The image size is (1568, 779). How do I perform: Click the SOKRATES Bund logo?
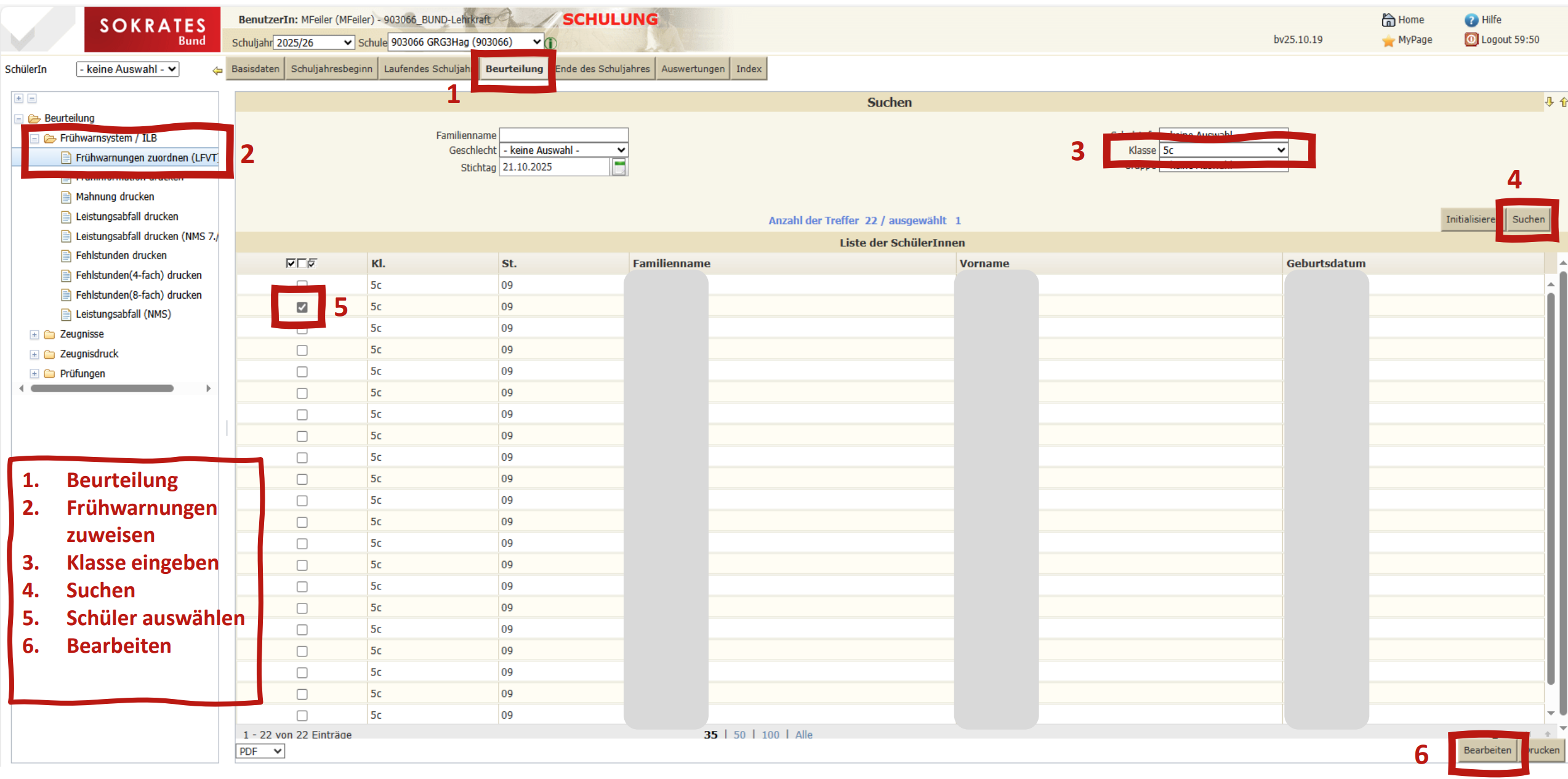[x=152, y=30]
